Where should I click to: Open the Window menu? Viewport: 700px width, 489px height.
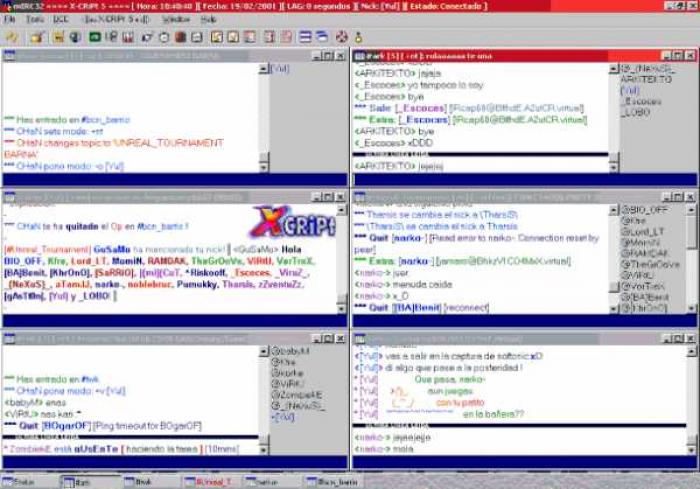point(176,19)
